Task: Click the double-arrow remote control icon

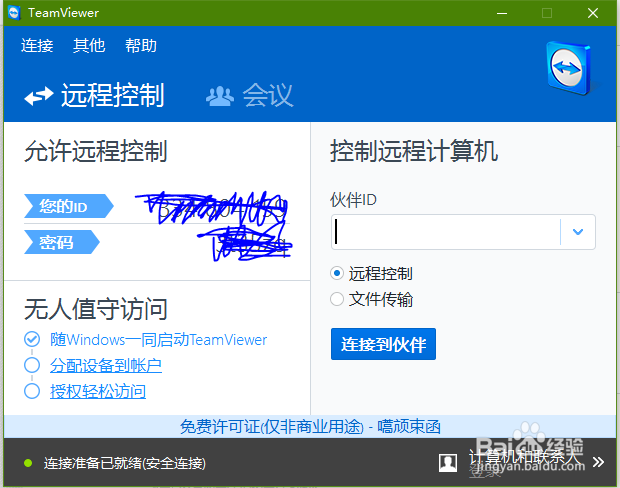Action: coord(38,96)
